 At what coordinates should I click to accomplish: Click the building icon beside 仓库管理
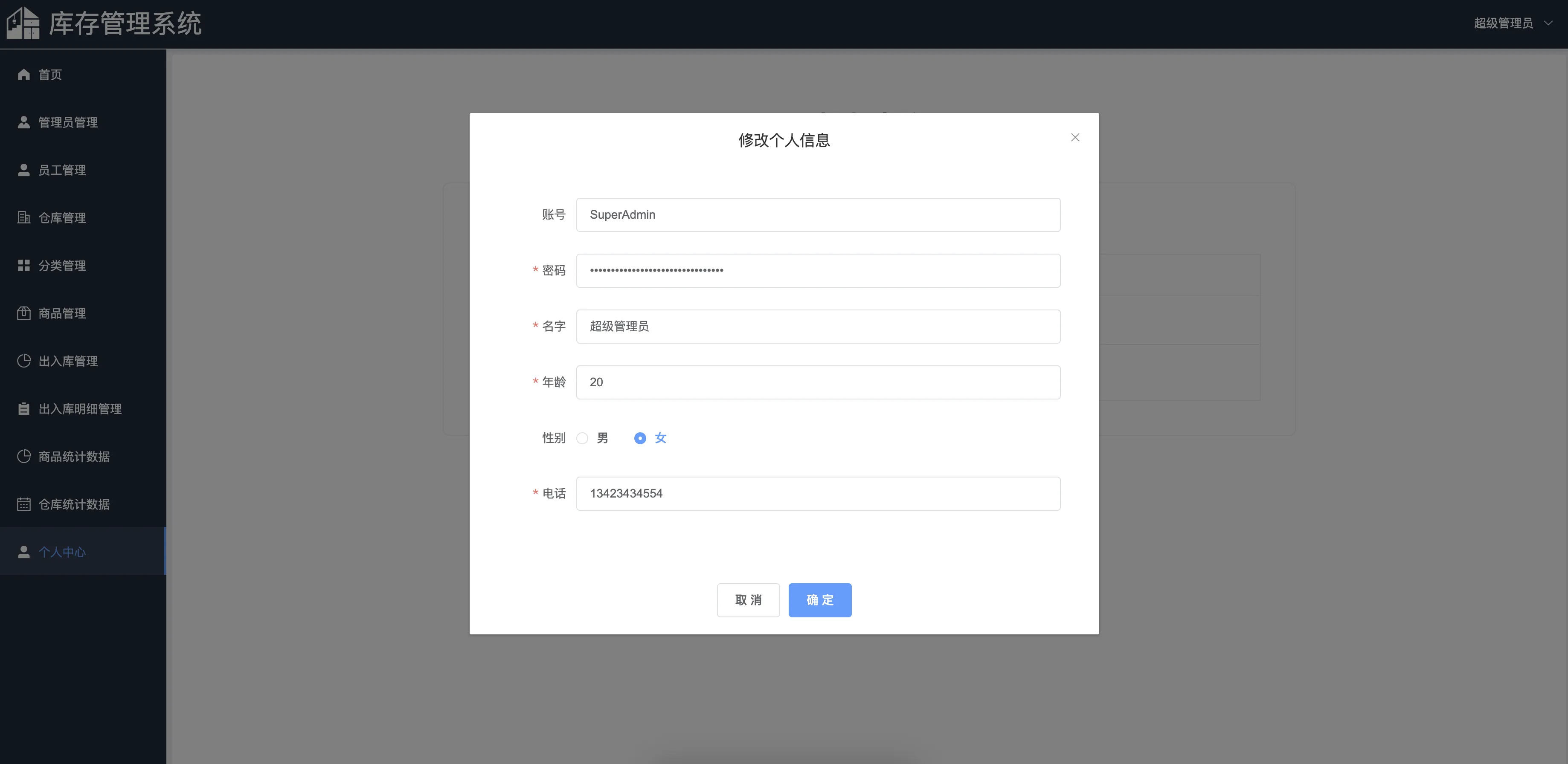(x=24, y=218)
